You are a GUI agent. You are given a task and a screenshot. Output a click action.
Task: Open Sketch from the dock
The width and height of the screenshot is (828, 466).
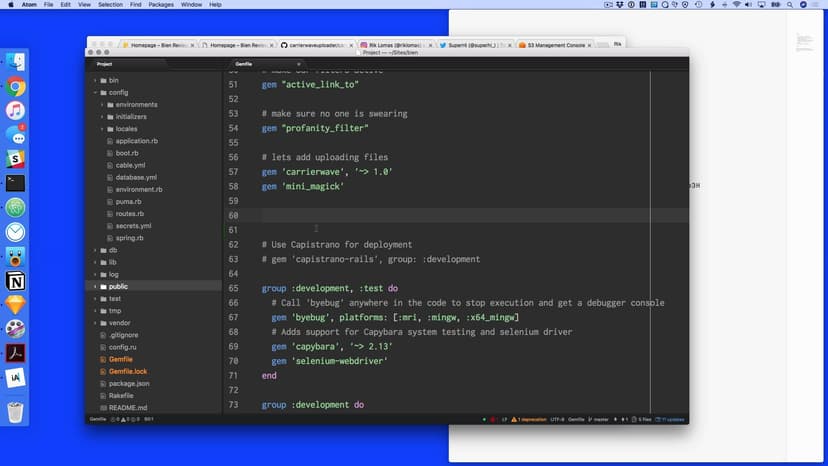(x=15, y=304)
